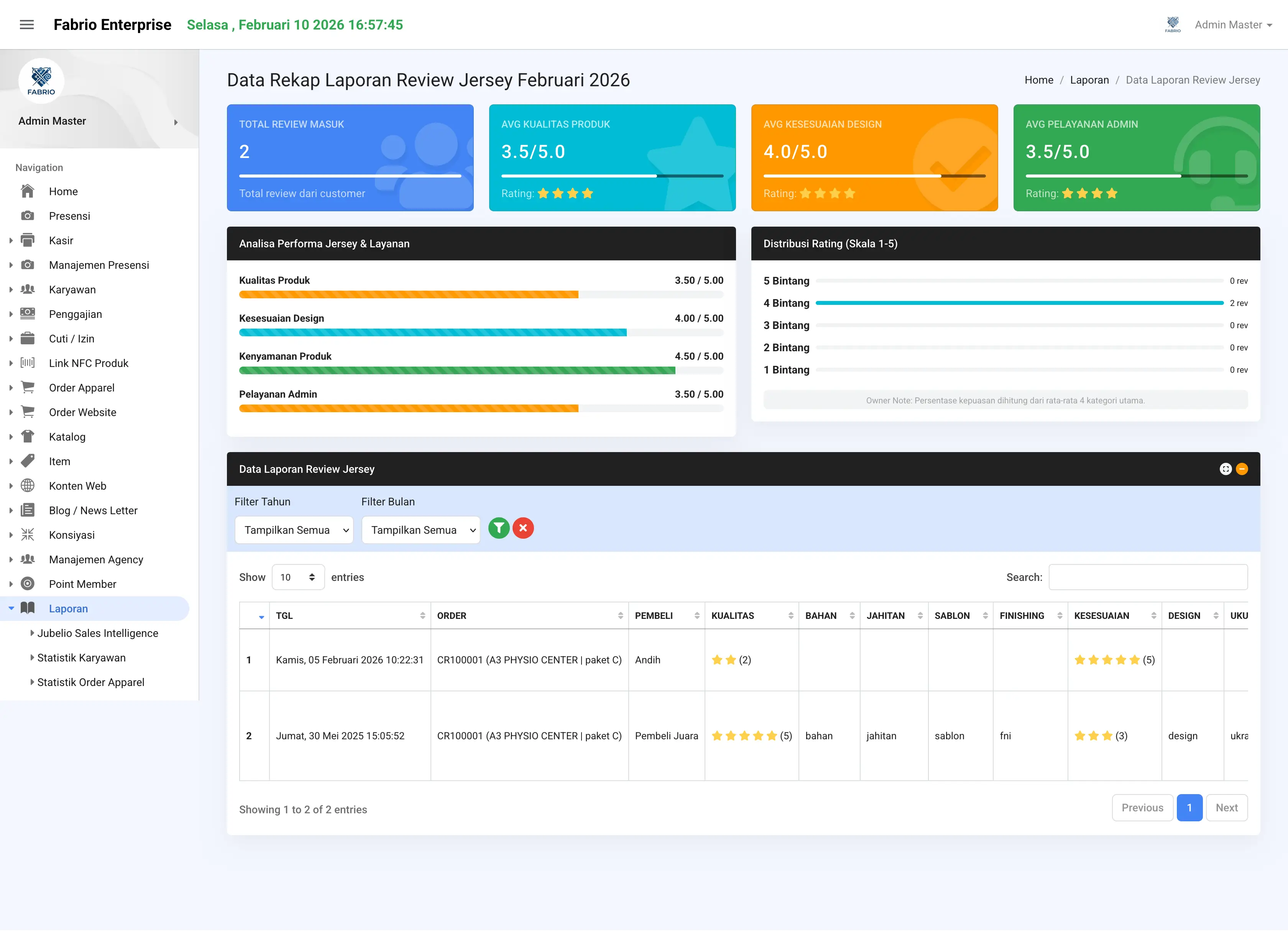Viewport: 1288px width, 931px height.
Task: Click the Laporan breadcrumb link
Action: coord(1089,80)
